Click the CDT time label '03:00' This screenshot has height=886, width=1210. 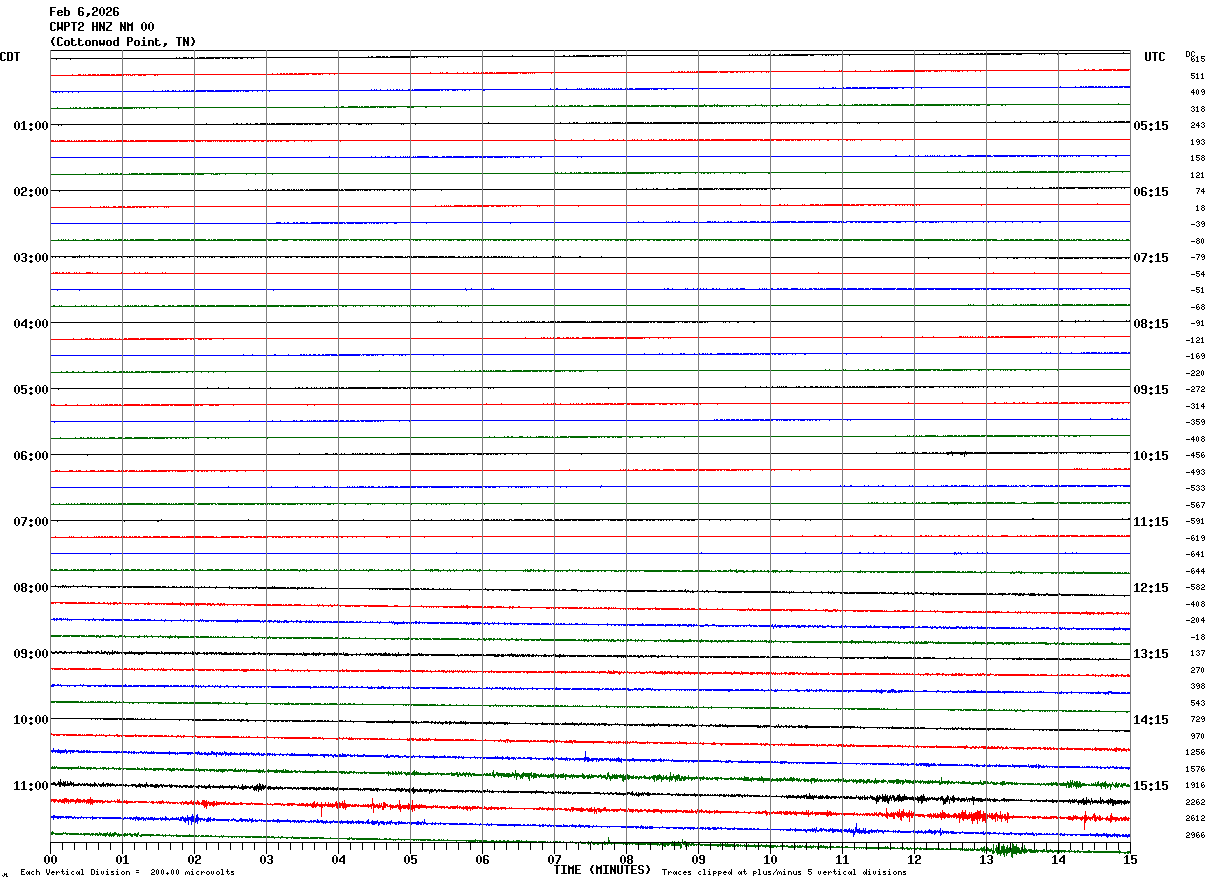[x=30, y=258]
